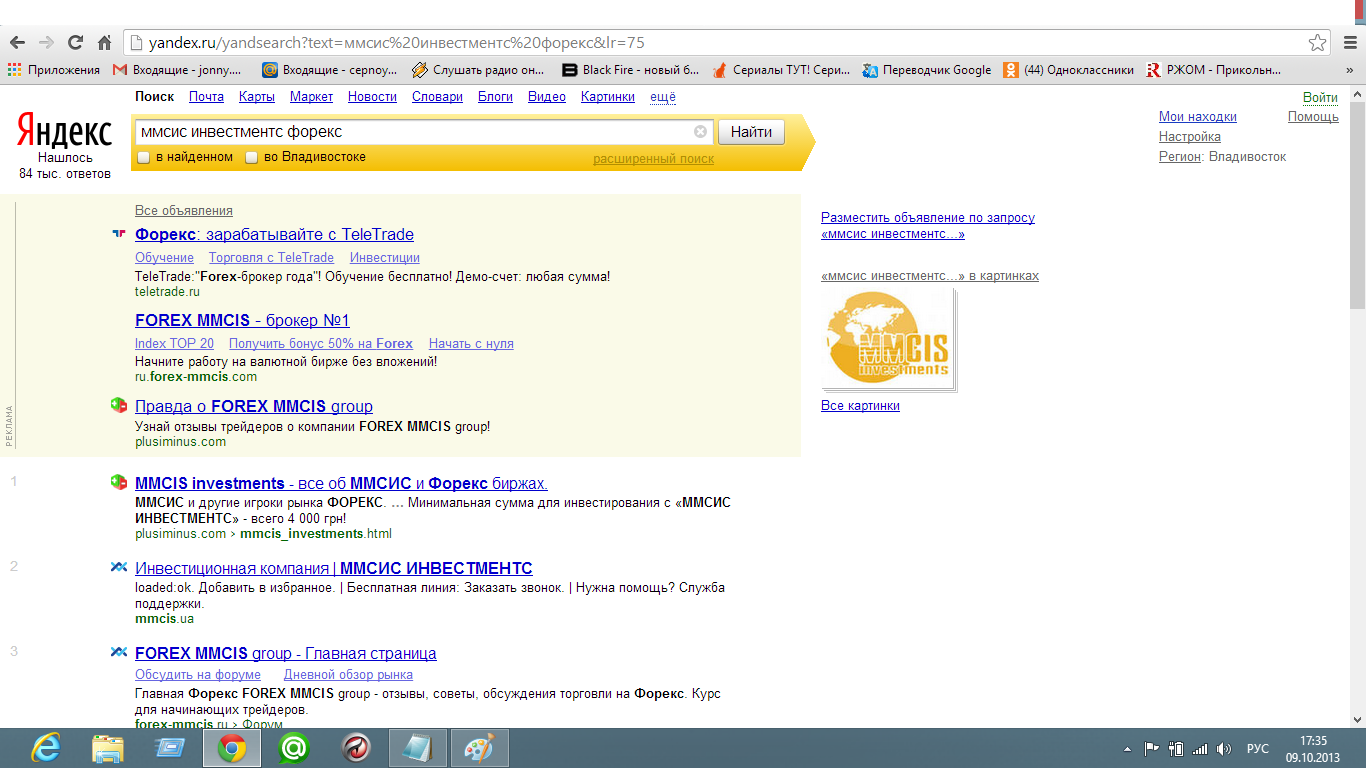Image resolution: width=1366 pixels, height=768 pixels.
Task: Open the Видео tab
Action: tap(547, 97)
